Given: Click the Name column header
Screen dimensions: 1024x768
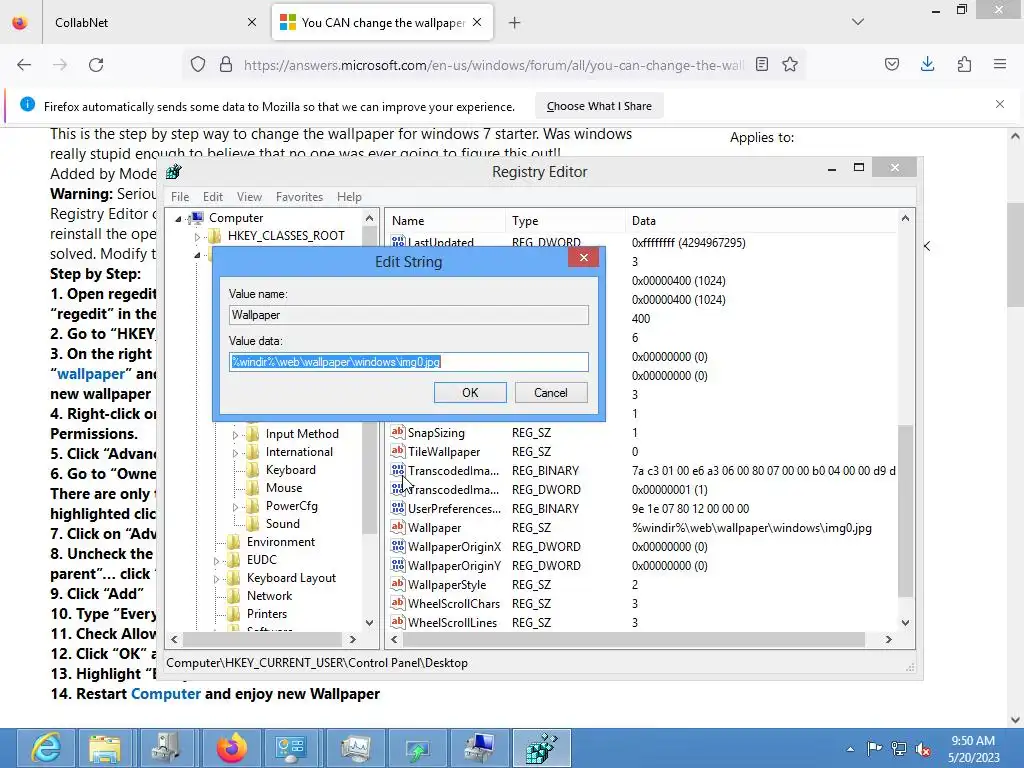Looking at the screenshot, I should click(445, 221).
